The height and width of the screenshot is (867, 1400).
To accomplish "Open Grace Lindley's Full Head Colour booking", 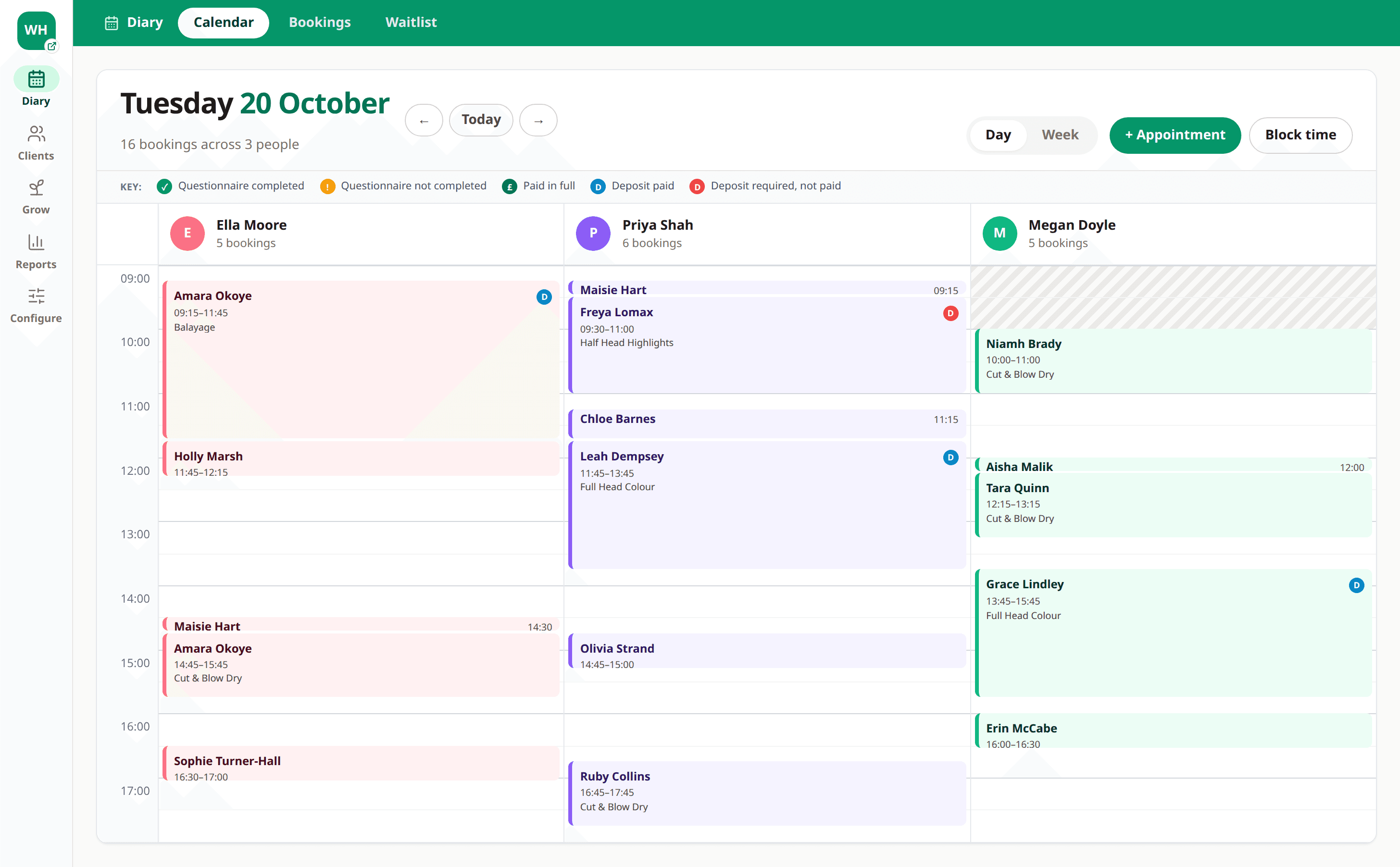I will tap(1173, 633).
